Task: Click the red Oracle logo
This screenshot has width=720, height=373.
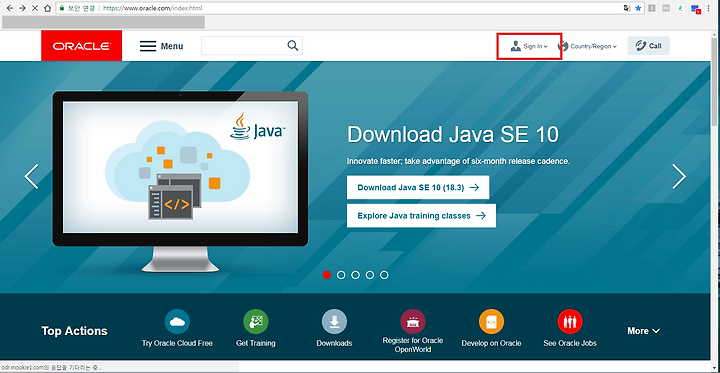Action: (81, 46)
